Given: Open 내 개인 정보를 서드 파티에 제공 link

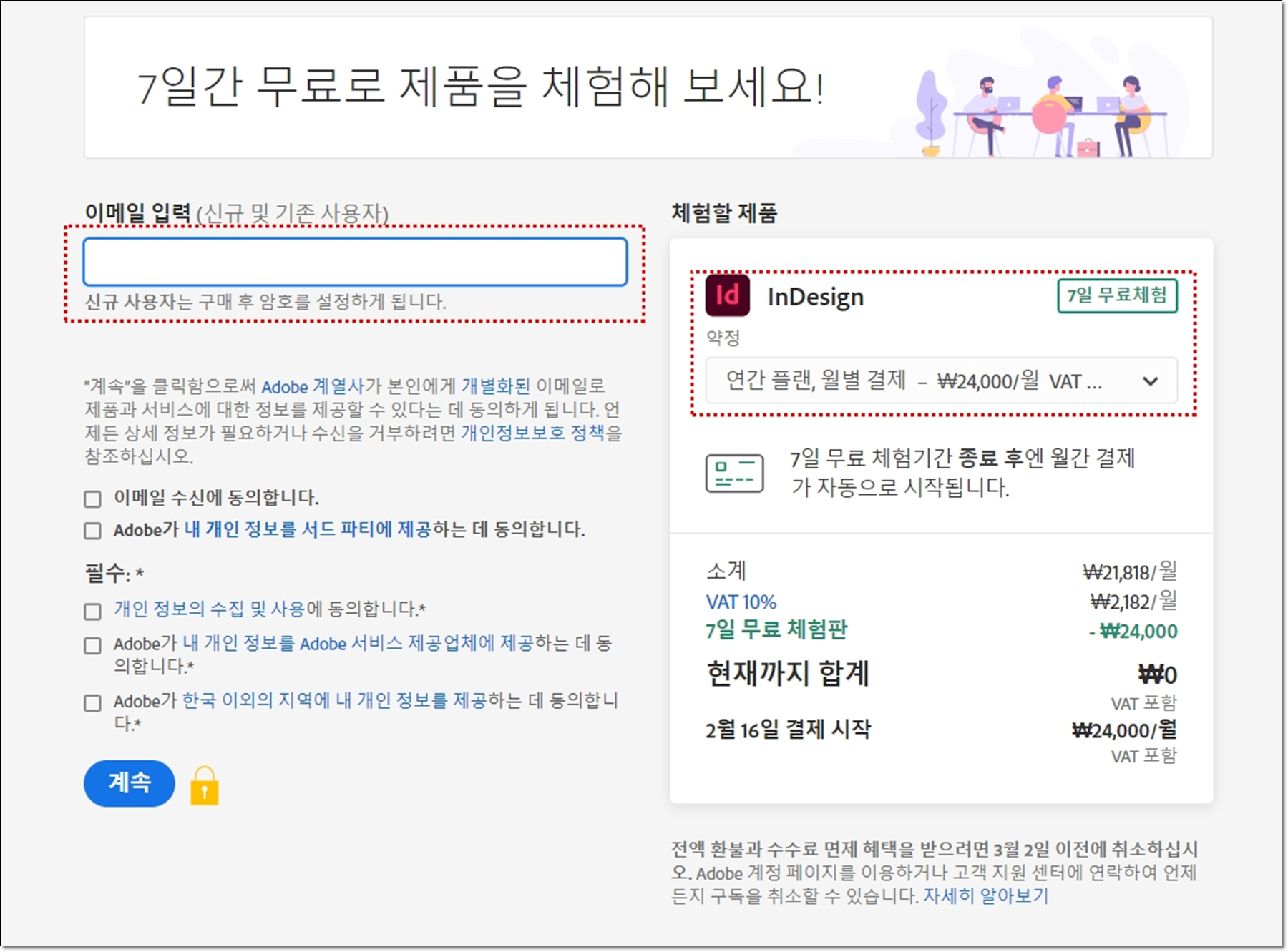Looking at the screenshot, I should tap(308, 529).
